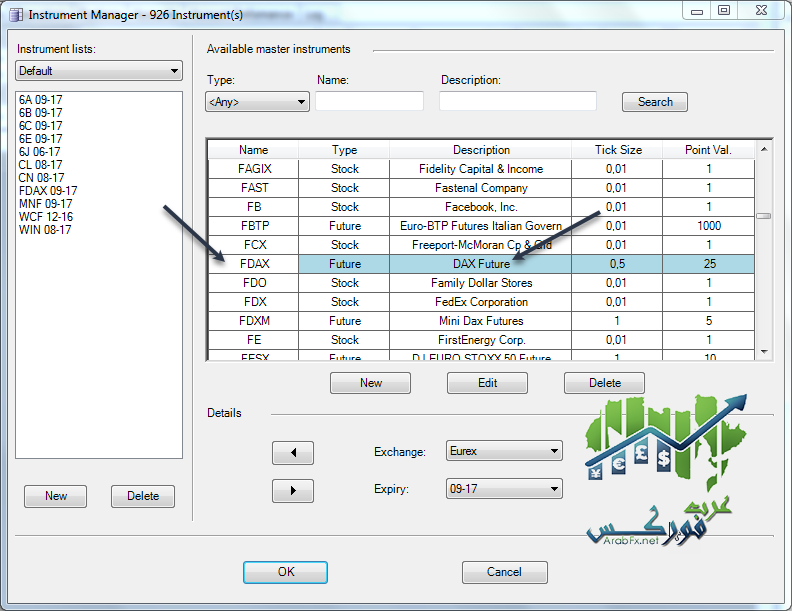Click the FedEx Corporation description cell
The height and width of the screenshot is (611, 792).
pos(481,302)
